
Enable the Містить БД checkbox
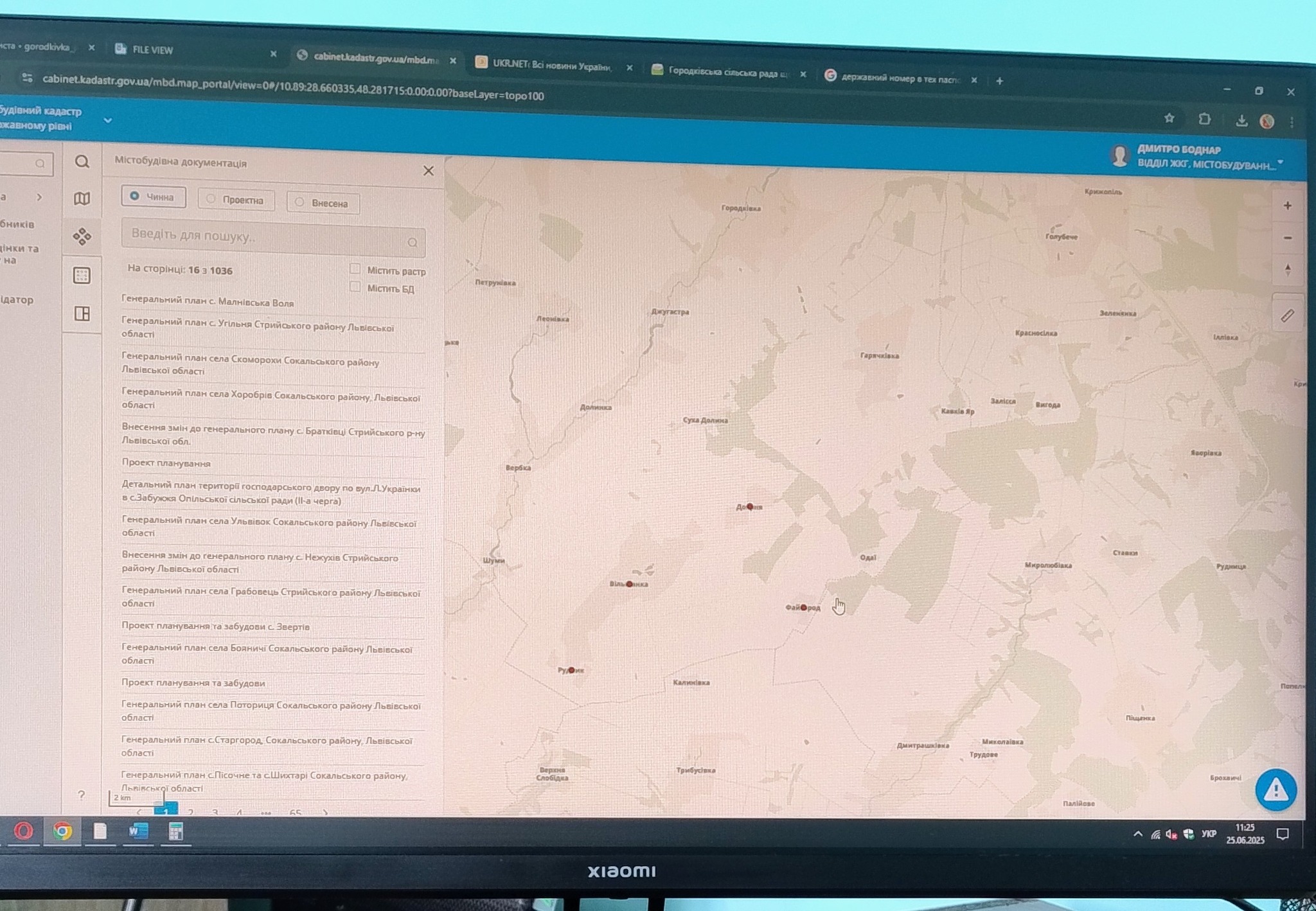(355, 287)
